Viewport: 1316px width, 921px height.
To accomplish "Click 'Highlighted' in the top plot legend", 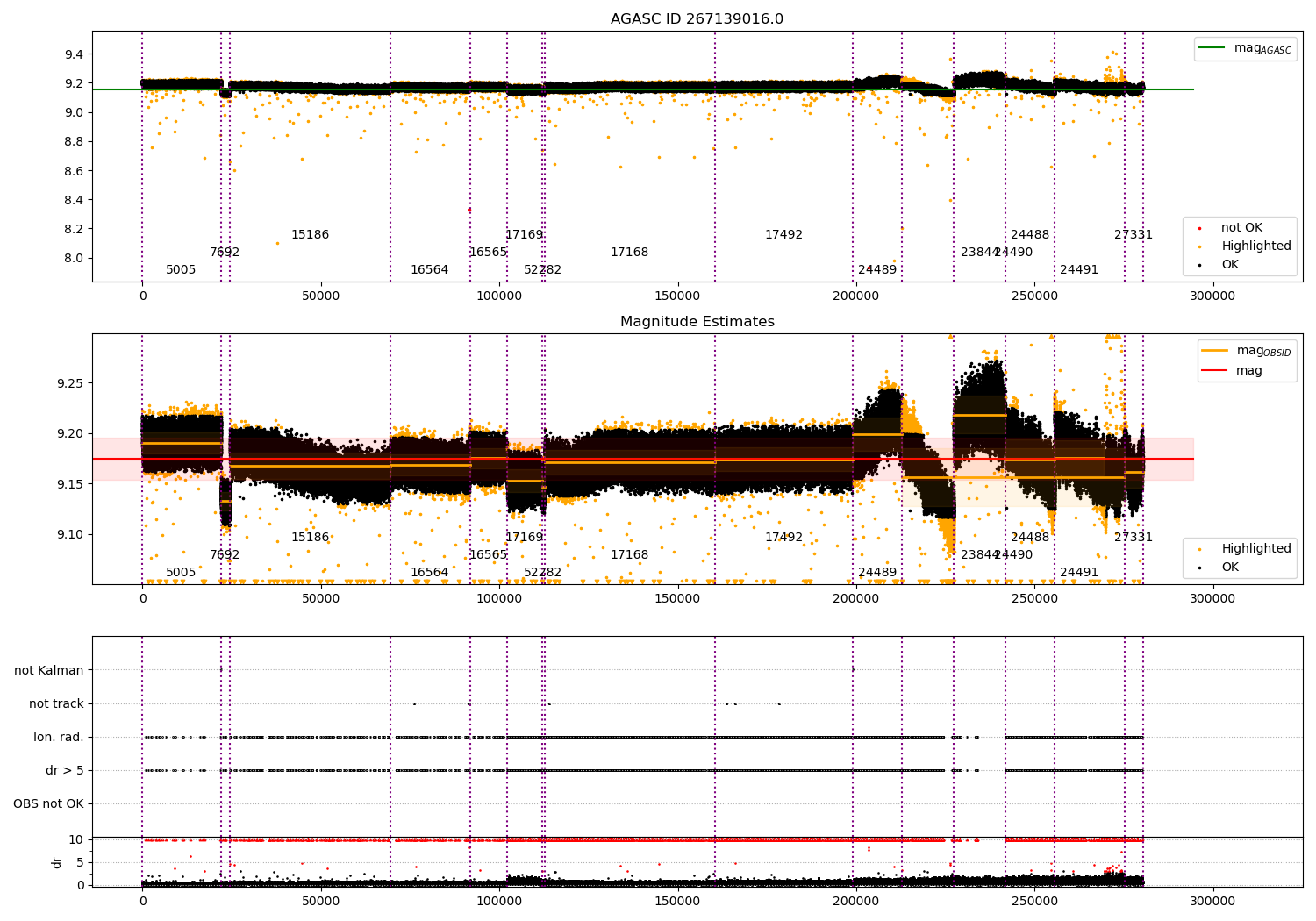I will coord(1245,246).
